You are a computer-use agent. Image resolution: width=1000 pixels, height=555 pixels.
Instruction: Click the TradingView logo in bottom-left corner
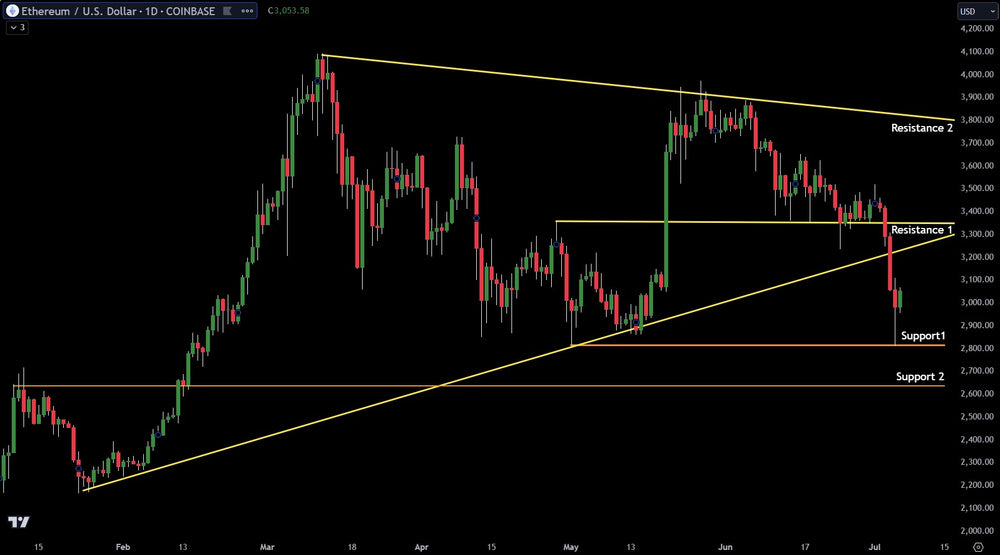pyautogui.click(x=17, y=522)
